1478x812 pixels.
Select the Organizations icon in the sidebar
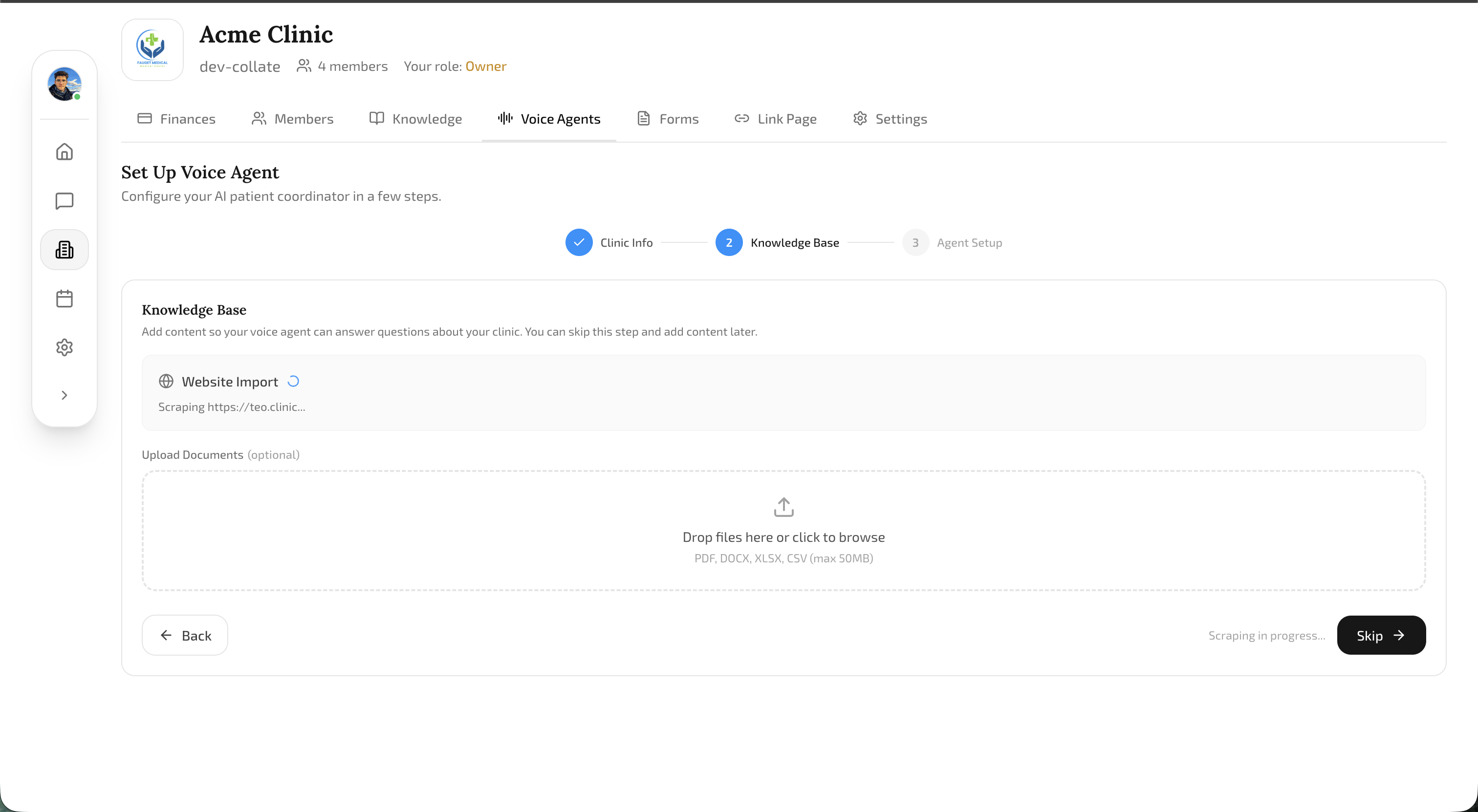(64, 250)
